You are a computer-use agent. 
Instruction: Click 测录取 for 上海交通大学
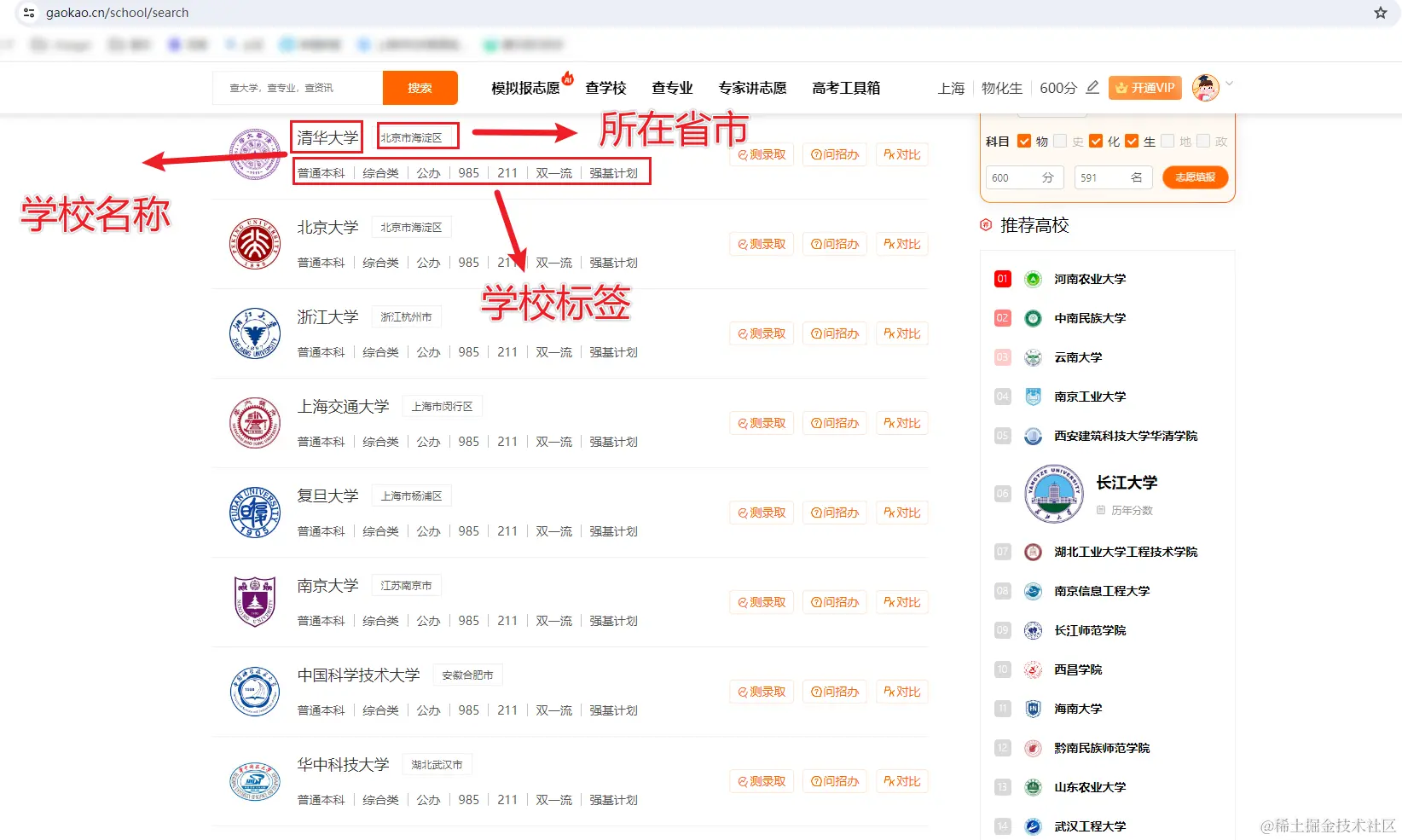point(762,423)
